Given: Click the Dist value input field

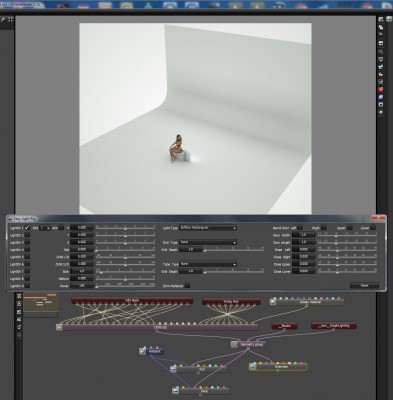Looking at the screenshot, I should point(82,249).
